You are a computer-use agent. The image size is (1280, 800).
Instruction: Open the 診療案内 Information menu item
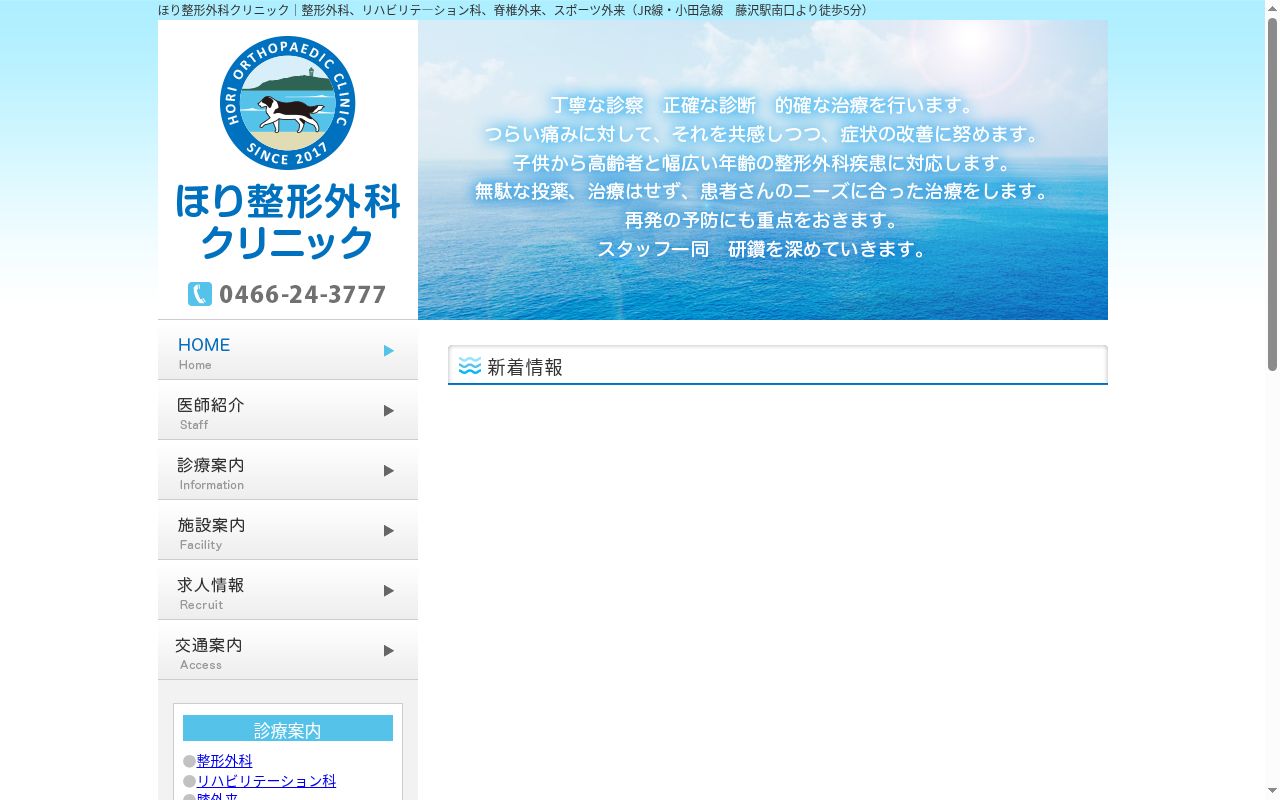coord(288,470)
